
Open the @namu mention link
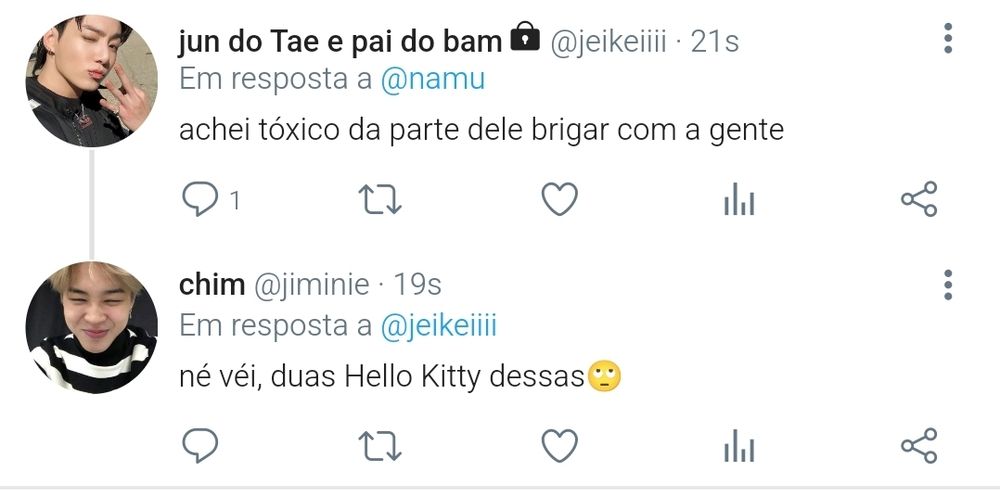tap(432, 80)
